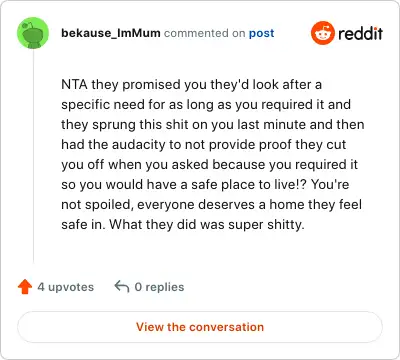Click the comment line starting "not spoiled, everyone"

(211, 204)
